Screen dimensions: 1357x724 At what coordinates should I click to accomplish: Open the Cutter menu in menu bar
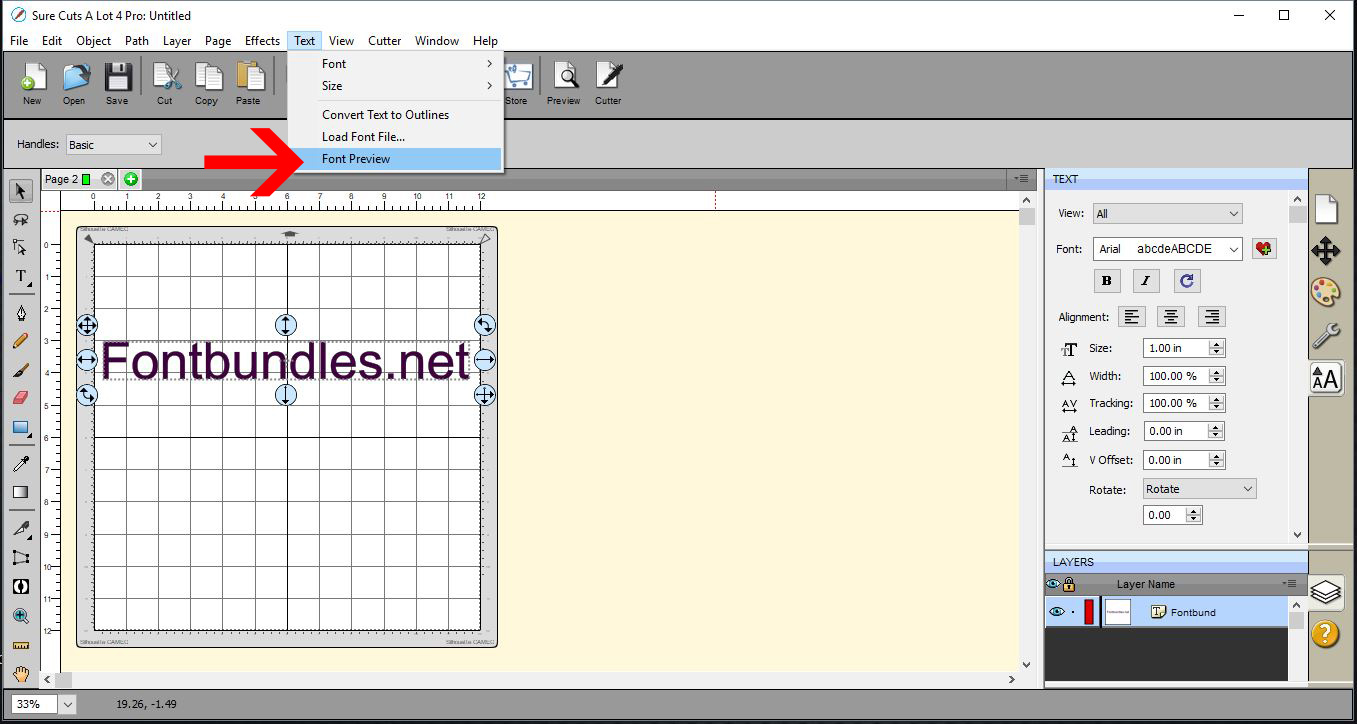pos(385,41)
